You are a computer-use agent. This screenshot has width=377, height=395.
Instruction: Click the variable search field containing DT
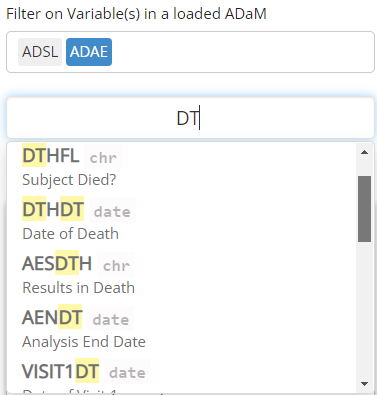190,118
